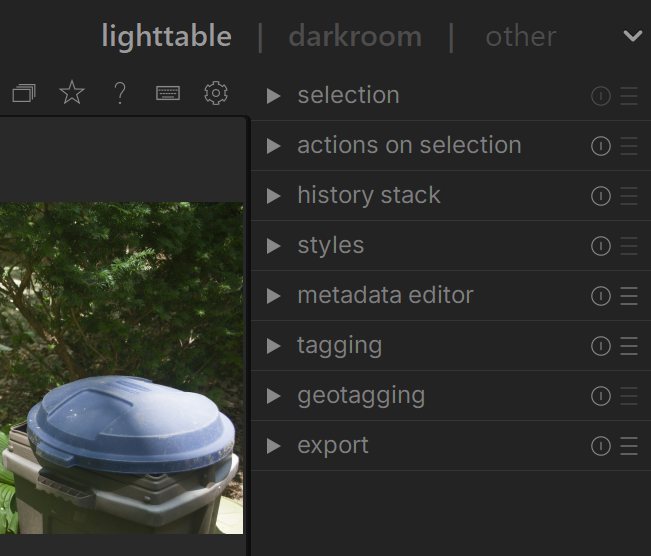Switch to the lighttable view

tap(166, 37)
